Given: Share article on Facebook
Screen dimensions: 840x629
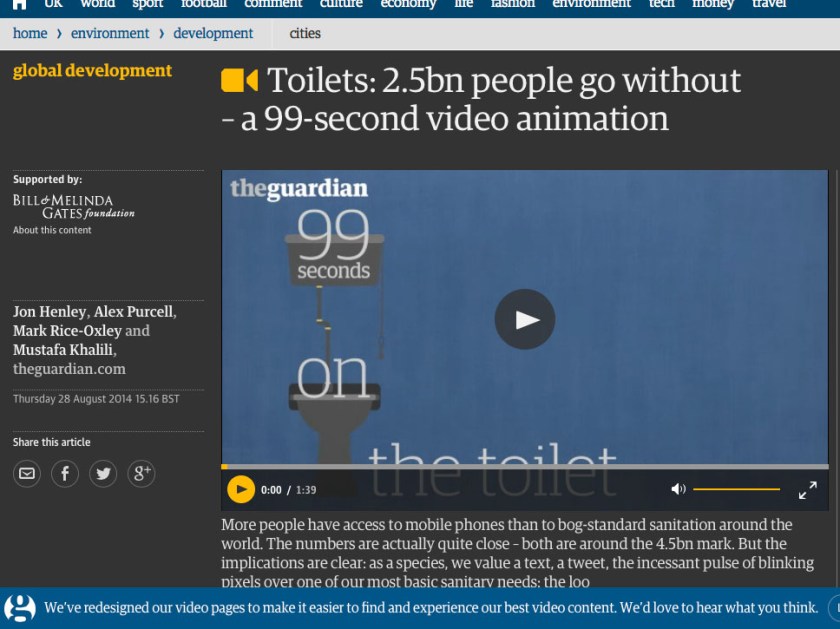Looking at the screenshot, I should 65,474.
